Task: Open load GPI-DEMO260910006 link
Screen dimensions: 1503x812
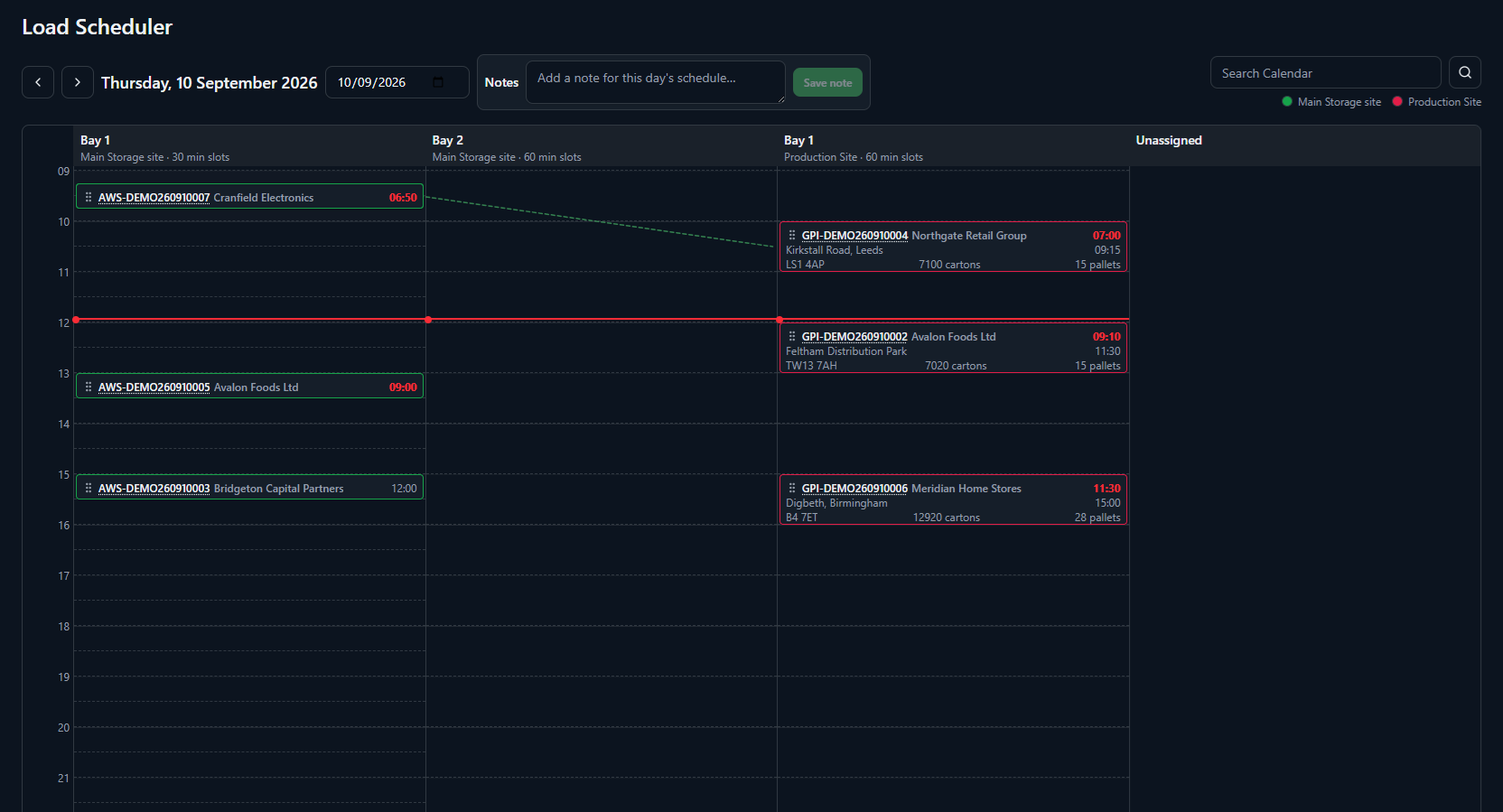Action: point(854,489)
